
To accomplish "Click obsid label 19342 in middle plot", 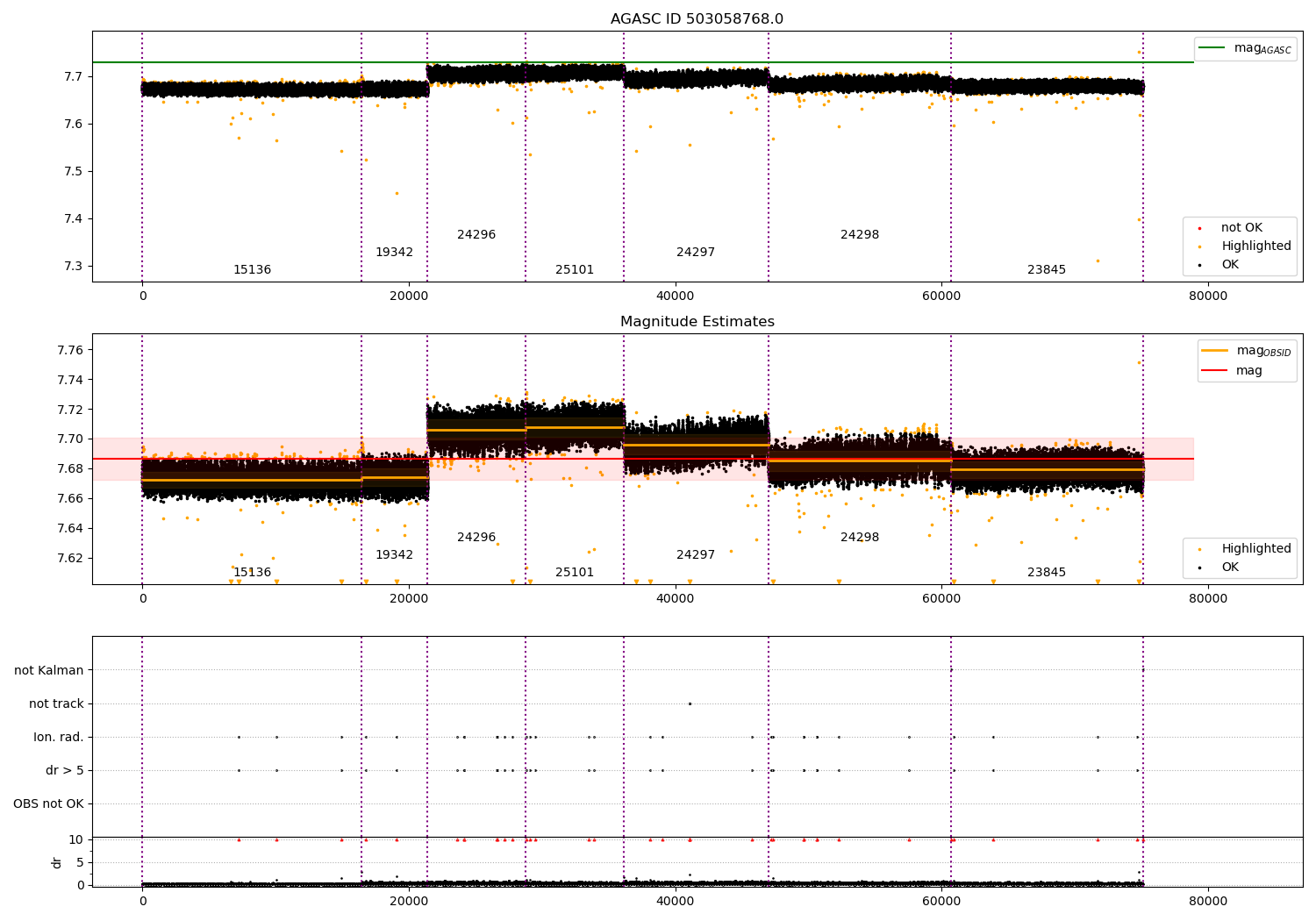I will (x=394, y=555).
